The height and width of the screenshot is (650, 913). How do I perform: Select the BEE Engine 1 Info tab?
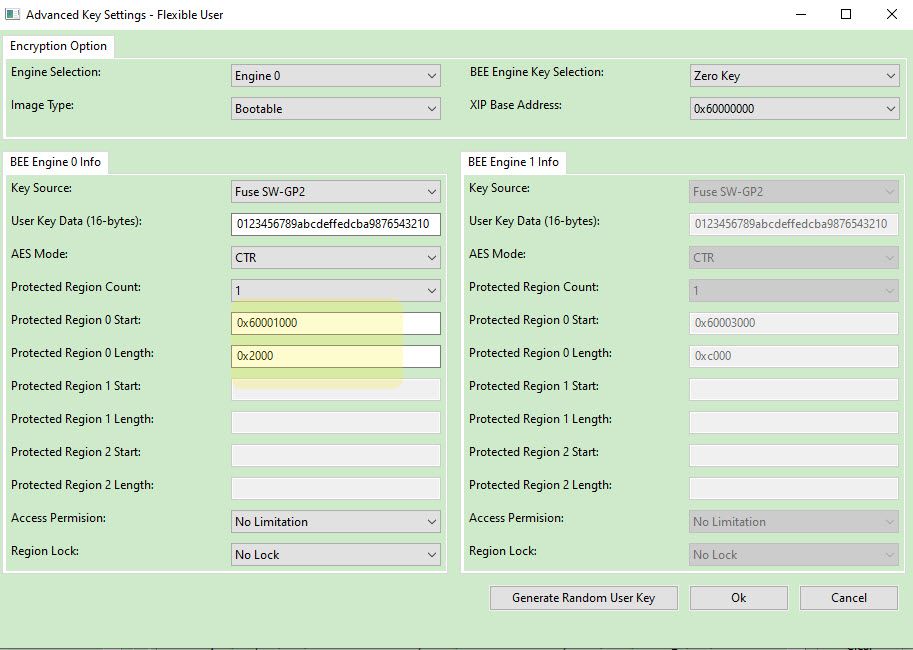[513, 162]
